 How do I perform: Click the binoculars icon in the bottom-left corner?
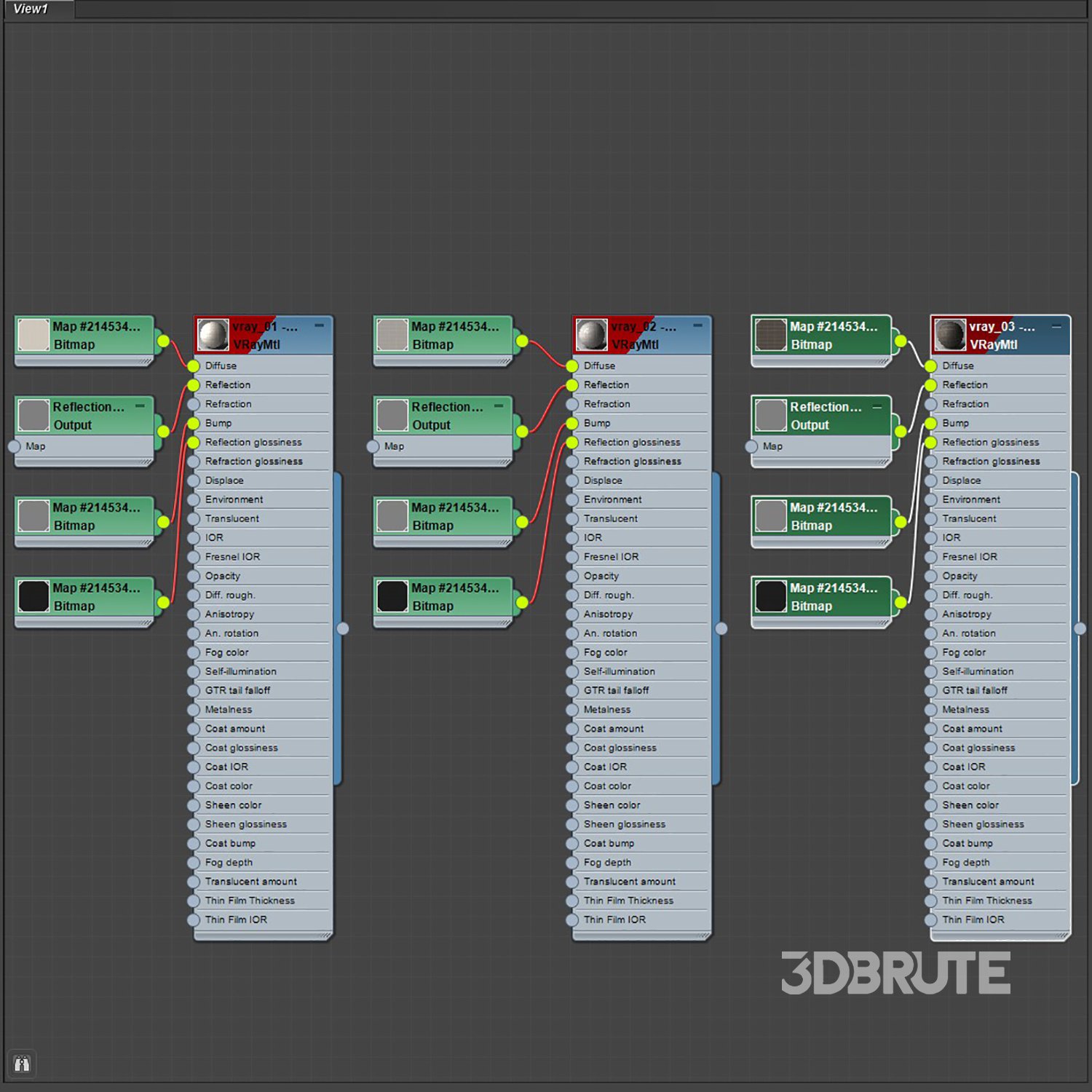click(x=22, y=1064)
